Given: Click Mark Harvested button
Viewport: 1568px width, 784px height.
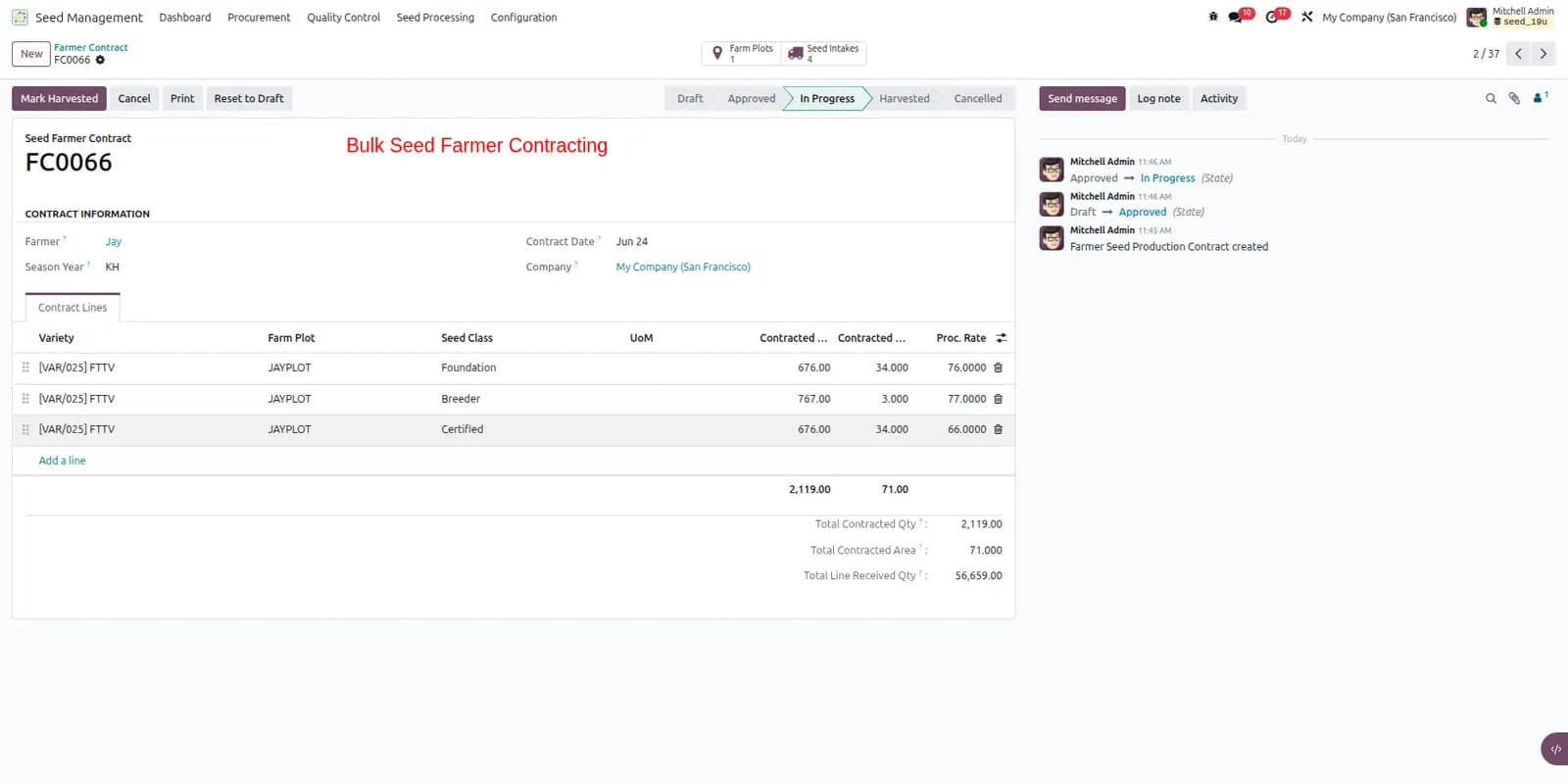Looking at the screenshot, I should tap(59, 98).
